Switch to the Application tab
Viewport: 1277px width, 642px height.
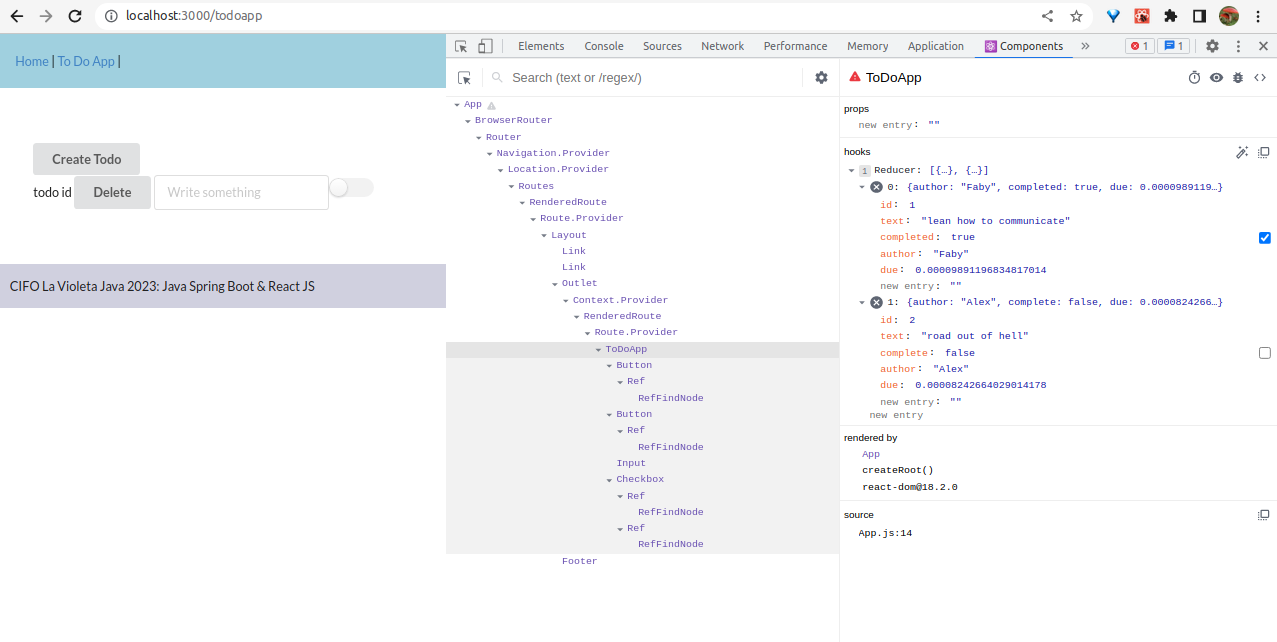pos(936,46)
